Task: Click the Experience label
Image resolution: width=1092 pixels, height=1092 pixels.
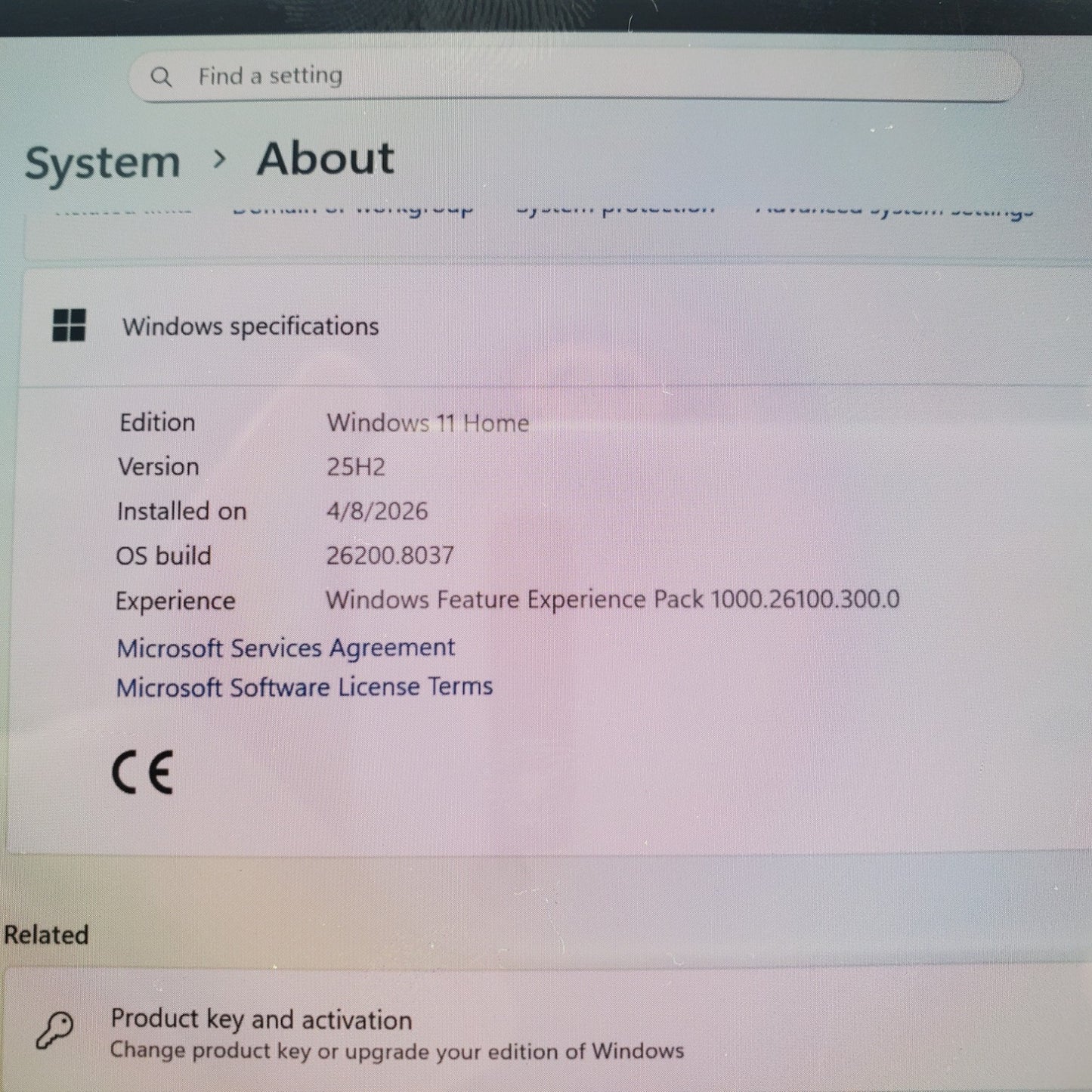Action: [175, 601]
